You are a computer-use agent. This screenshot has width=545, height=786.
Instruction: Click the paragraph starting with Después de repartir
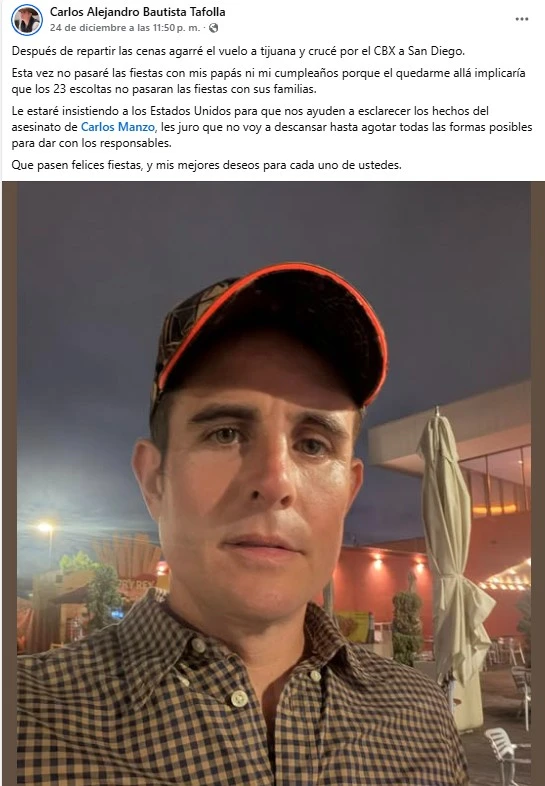238,51
